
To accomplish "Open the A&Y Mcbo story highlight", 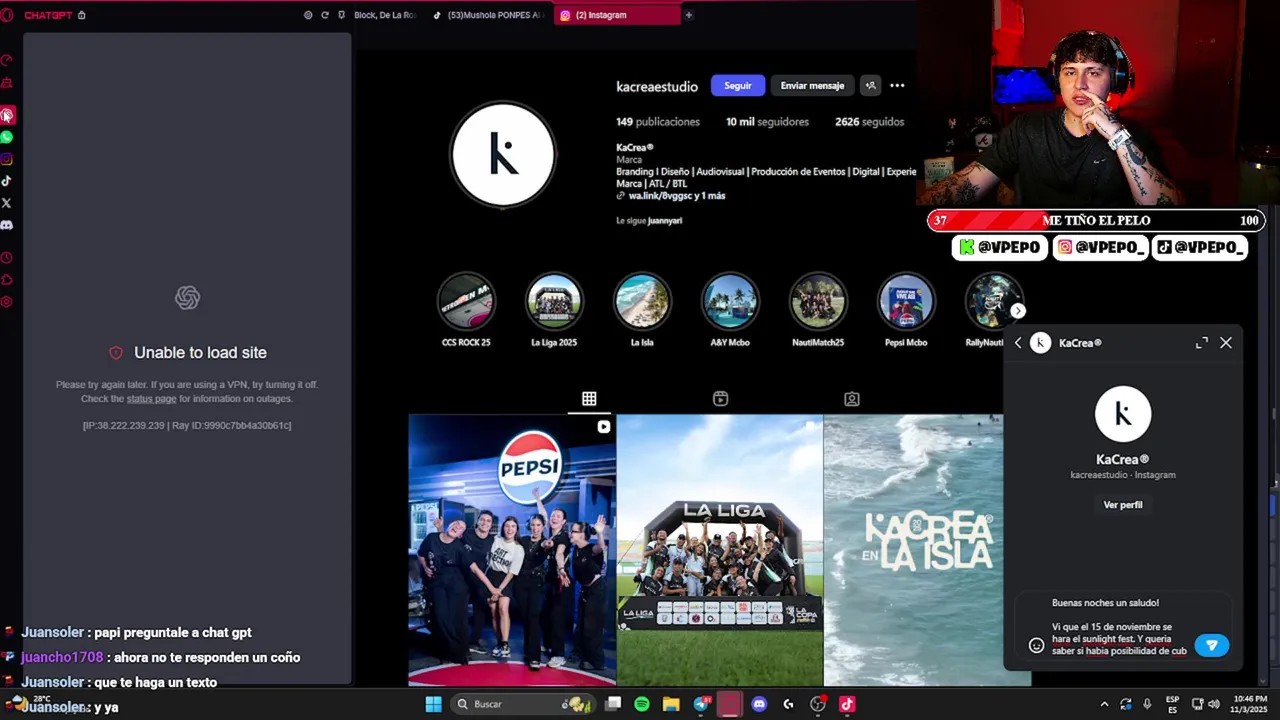I will tap(730, 301).
